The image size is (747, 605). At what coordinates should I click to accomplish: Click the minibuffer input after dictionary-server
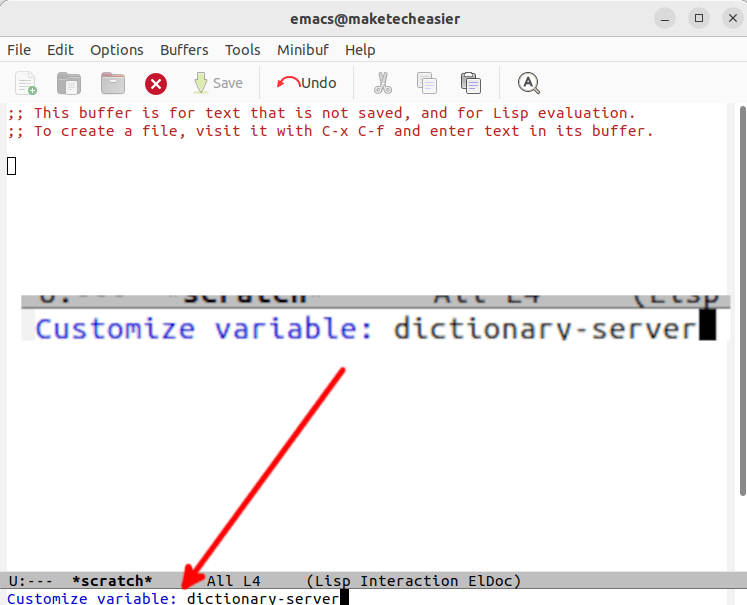pyautogui.click(x=344, y=598)
